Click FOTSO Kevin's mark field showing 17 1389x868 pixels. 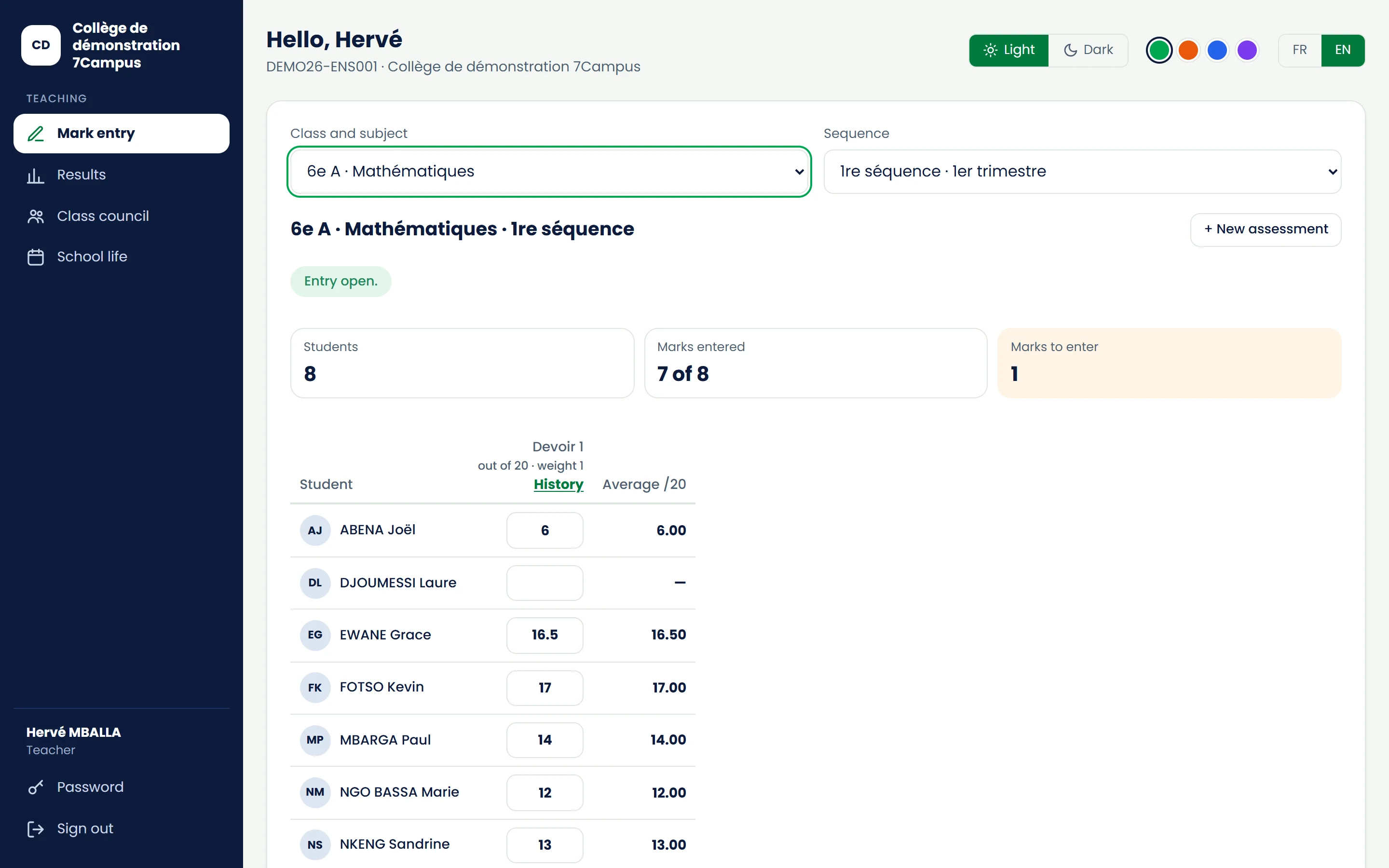(545, 688)
